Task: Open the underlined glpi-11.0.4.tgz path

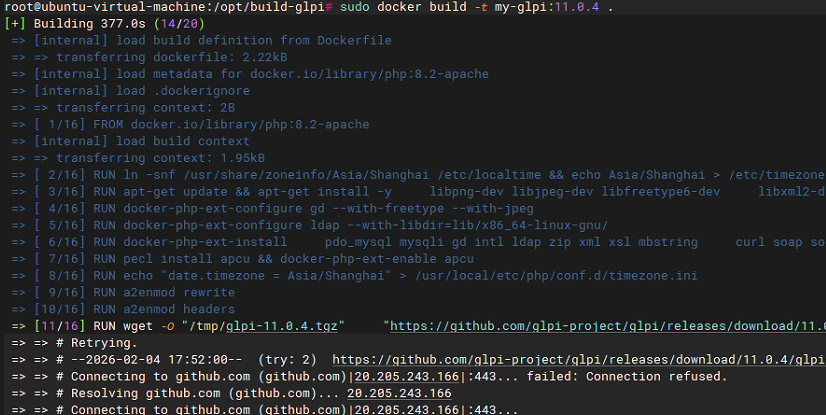Action: coord(282,327)
